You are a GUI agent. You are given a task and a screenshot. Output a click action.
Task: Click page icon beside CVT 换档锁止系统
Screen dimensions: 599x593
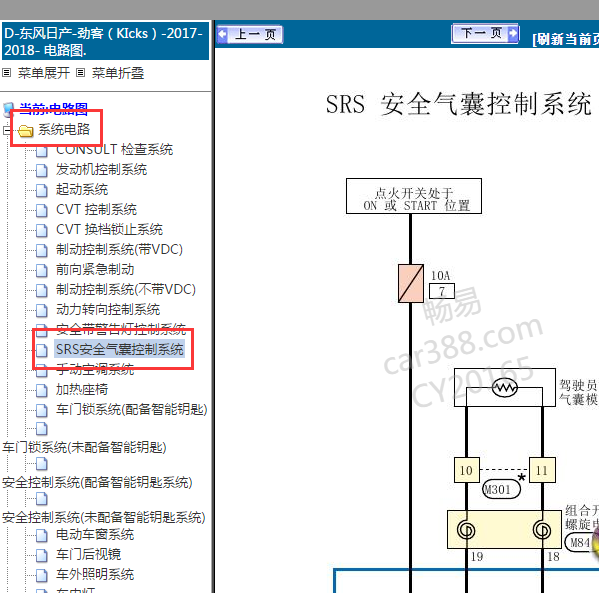pyautogui.click(x=42, y=230)
